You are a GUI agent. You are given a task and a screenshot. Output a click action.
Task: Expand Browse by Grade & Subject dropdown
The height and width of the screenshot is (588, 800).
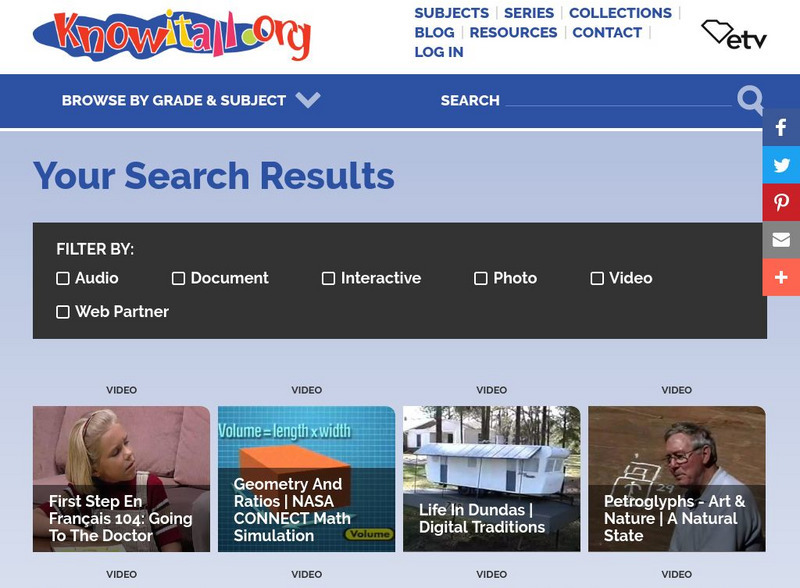[x=191, y=100]
